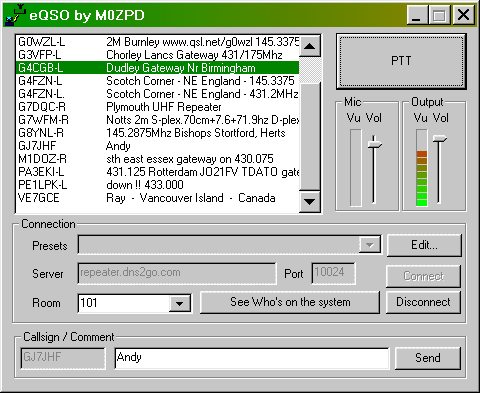
Task: Select PA3EKI-L Rotterdam row
Action: [x=157, y=172]
